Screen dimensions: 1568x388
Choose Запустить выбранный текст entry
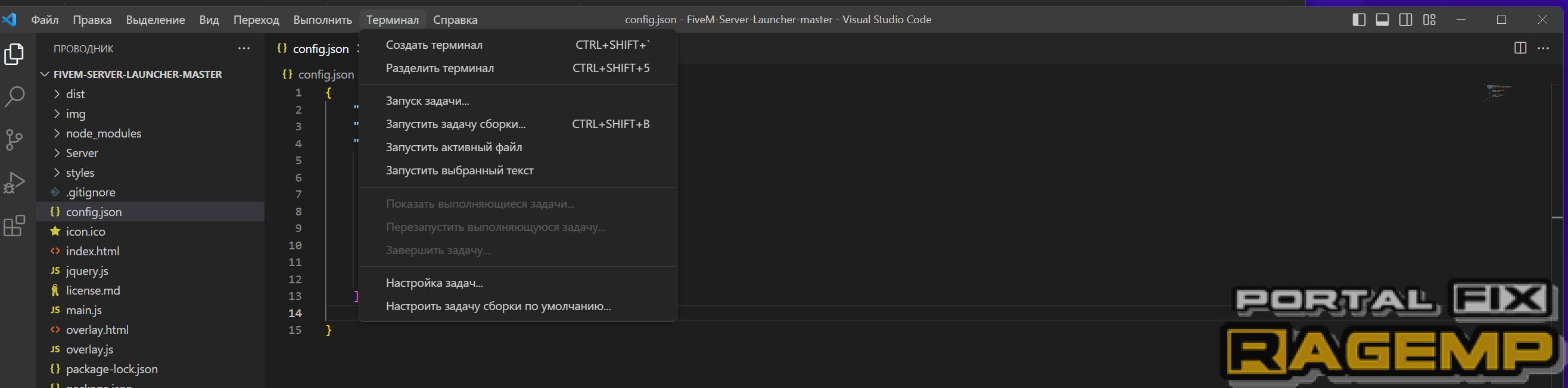pos(518,170)
